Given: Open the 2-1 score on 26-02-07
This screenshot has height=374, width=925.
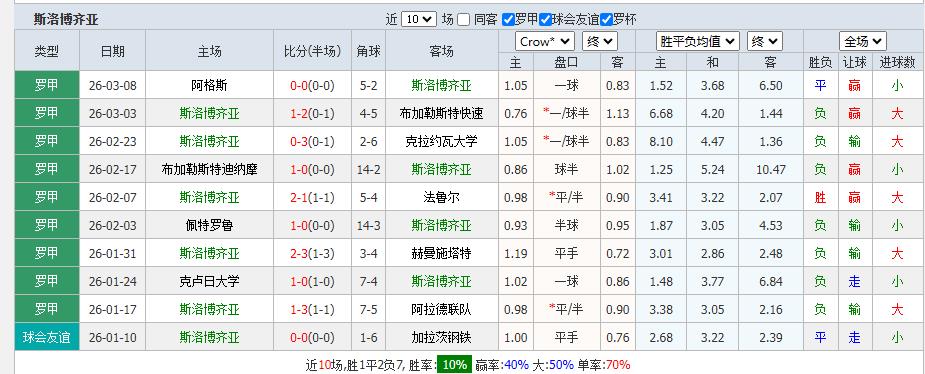Looking at the screenshot, I should [300, 198].
